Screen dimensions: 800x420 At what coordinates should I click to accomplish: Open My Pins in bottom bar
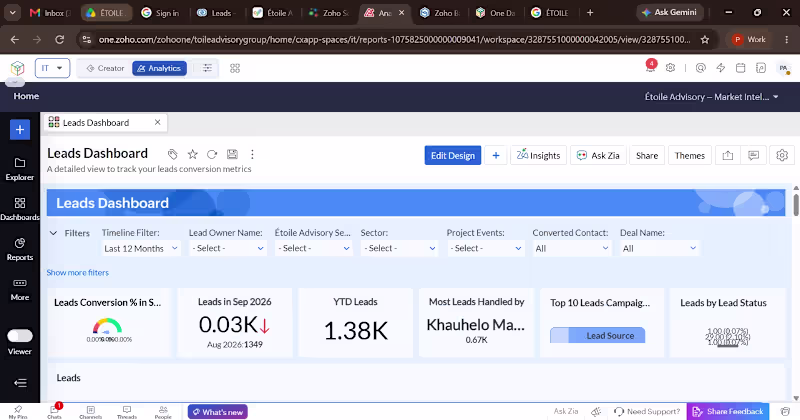coord(18,412)
